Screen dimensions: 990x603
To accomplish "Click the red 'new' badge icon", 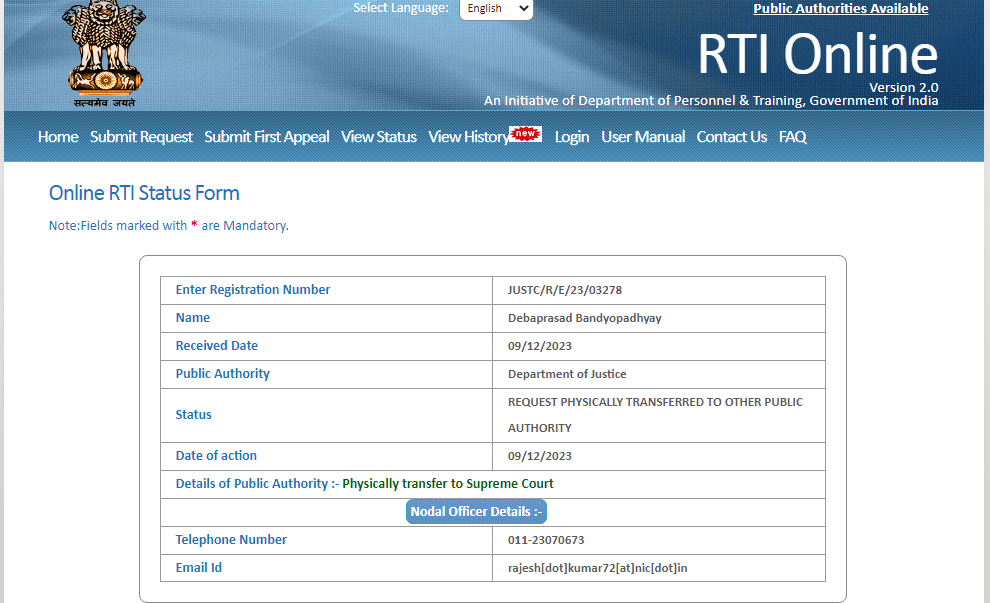I will tap(526, 134).
